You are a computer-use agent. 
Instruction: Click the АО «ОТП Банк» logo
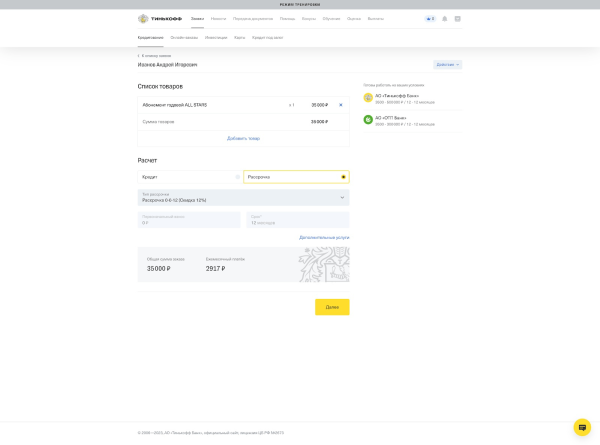[x=368, y=120]
